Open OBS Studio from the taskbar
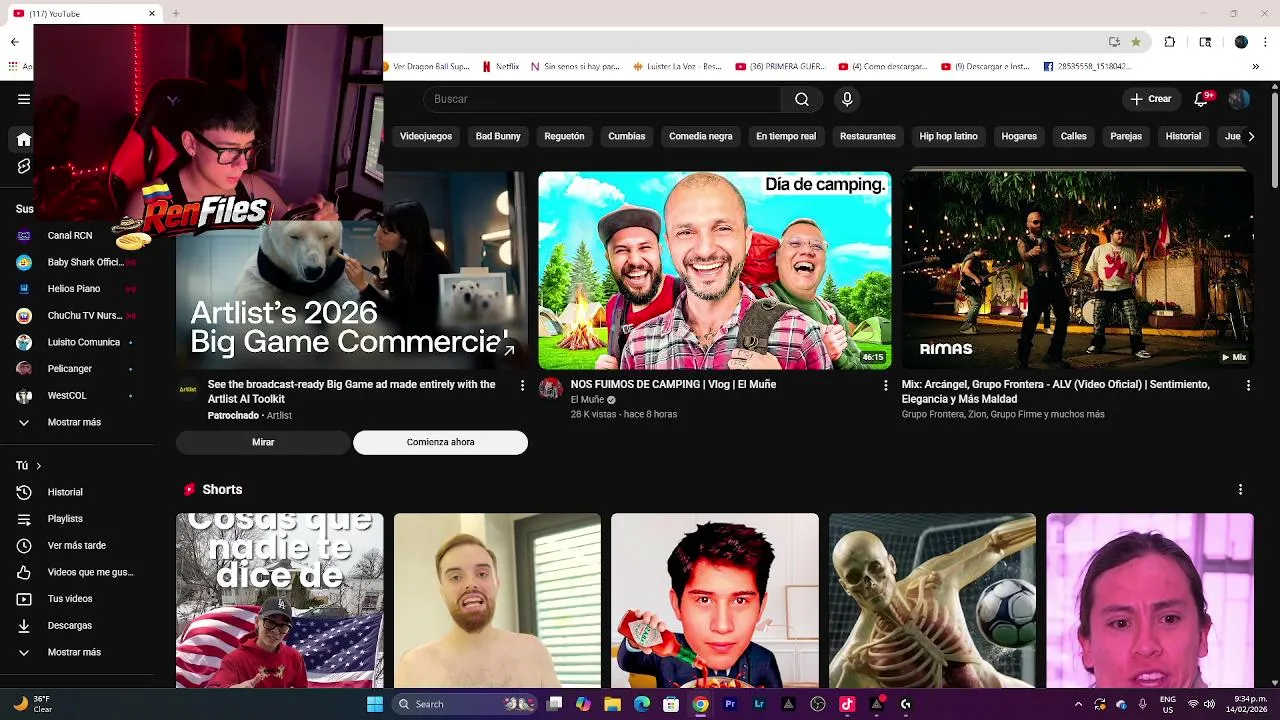The image size is (1280, 720). [818, 704]
